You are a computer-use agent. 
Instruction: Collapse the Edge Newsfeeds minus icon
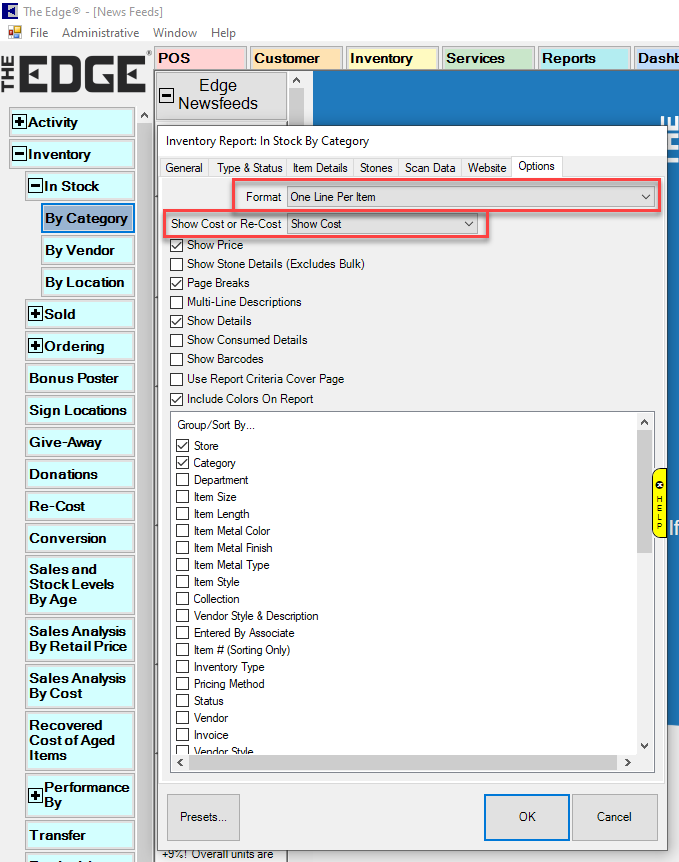click(x=167, y=97)
